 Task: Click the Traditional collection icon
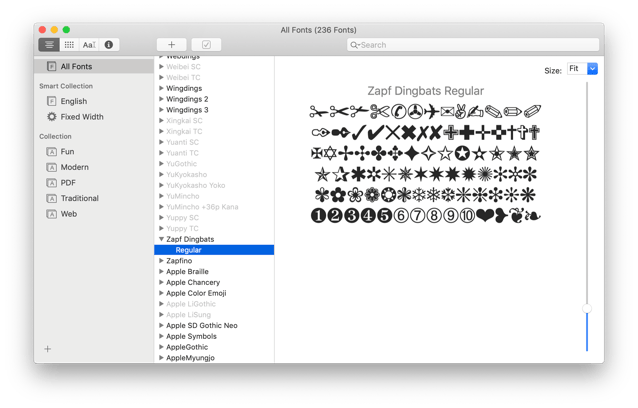[x=51, y=199]
